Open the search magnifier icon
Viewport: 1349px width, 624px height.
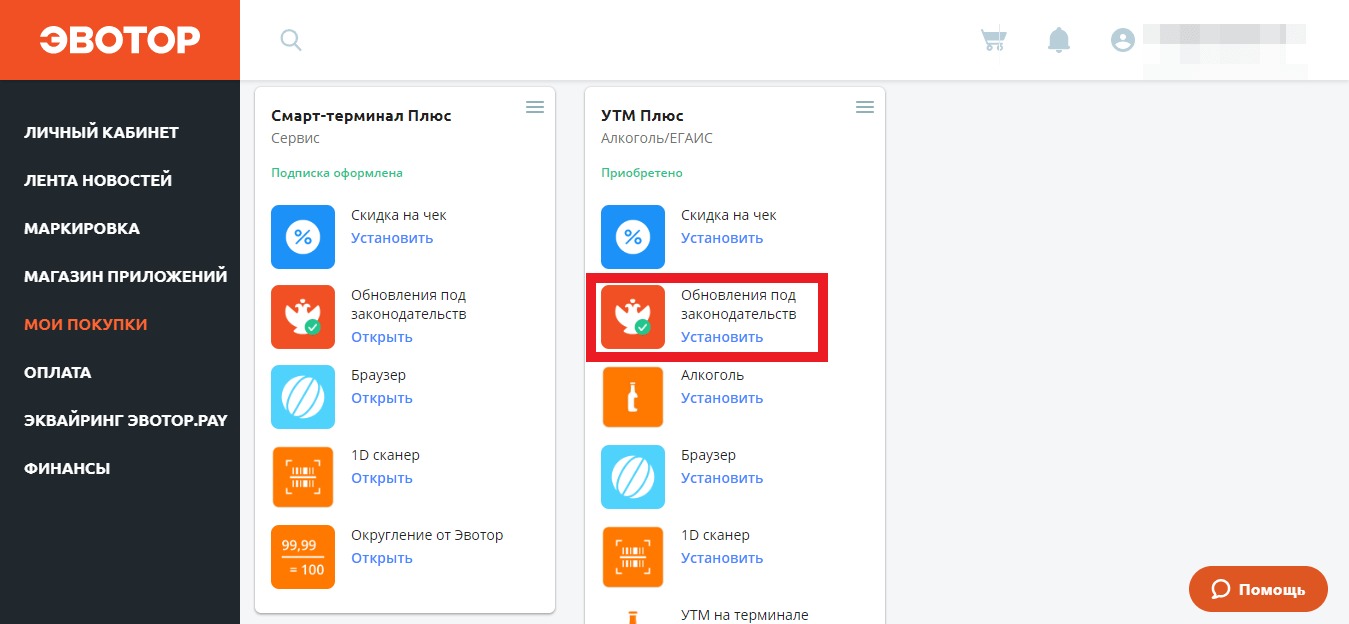pos(291,40)
